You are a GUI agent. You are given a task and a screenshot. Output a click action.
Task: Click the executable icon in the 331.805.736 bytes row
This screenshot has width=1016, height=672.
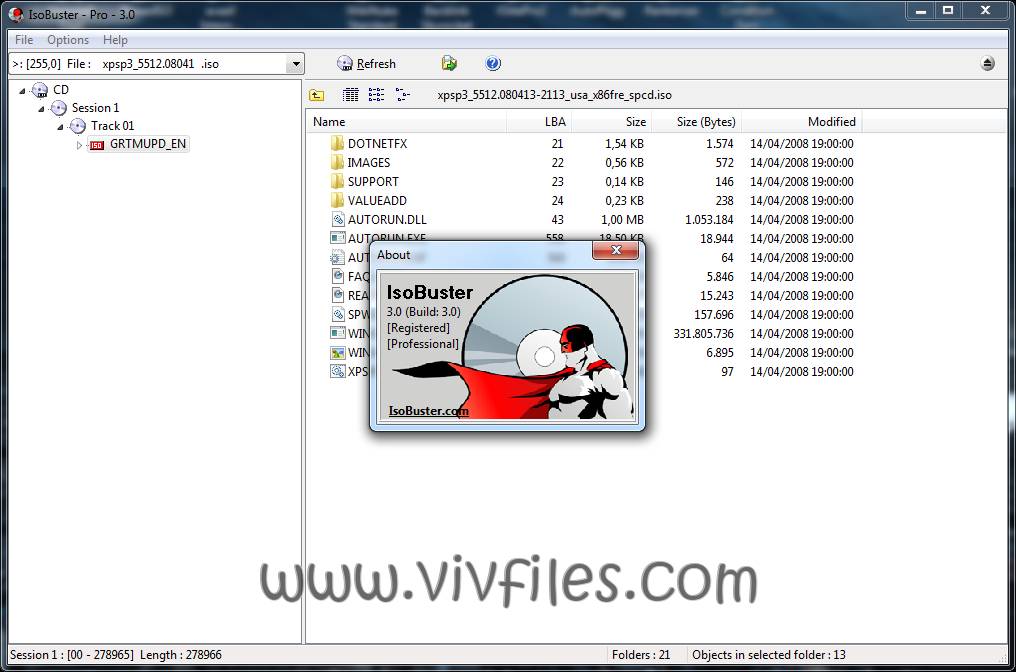pyautogui.click(x=338, y=333)
